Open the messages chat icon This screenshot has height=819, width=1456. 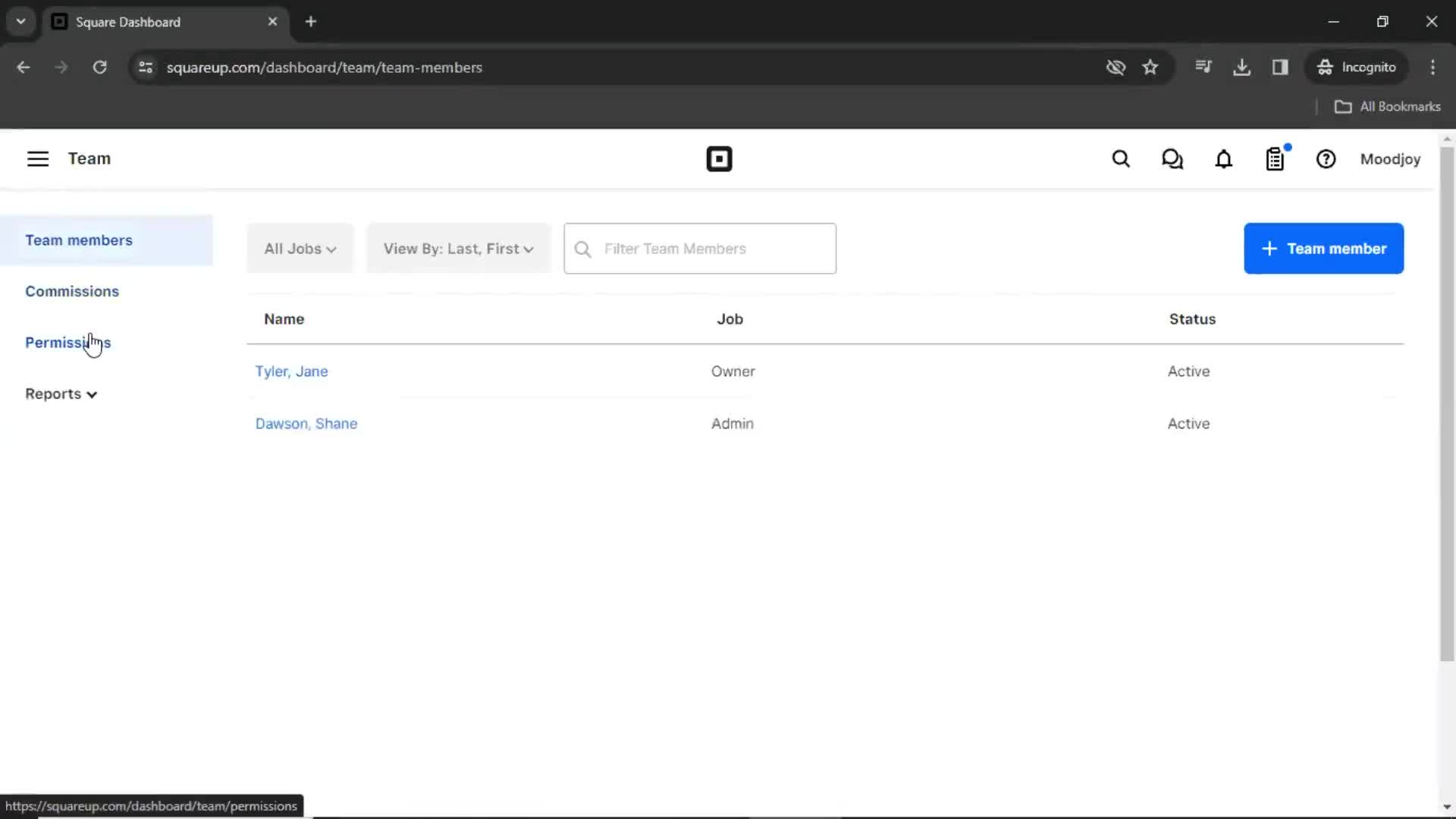1172,159
